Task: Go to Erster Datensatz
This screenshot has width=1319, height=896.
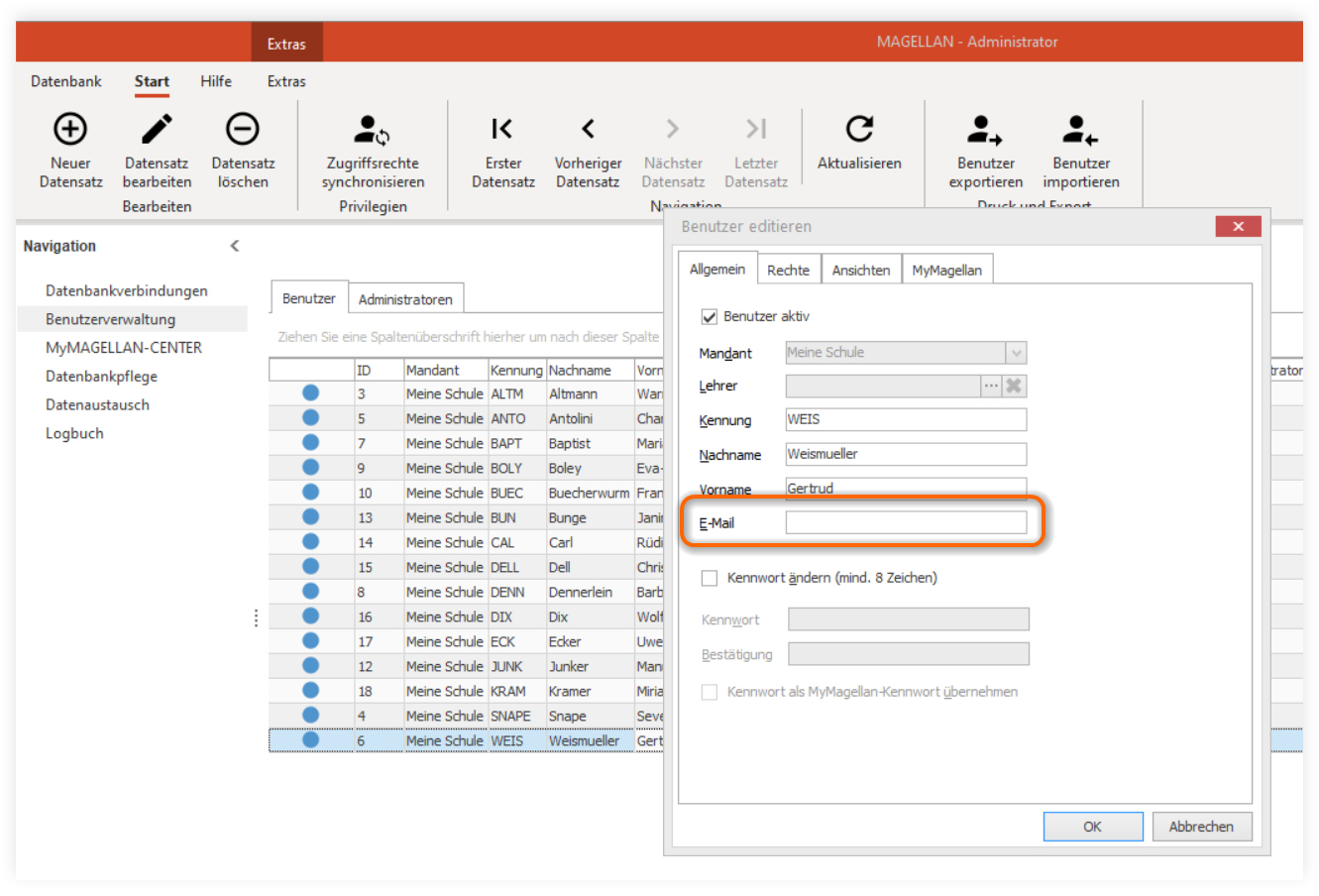Action: point(502,129)
